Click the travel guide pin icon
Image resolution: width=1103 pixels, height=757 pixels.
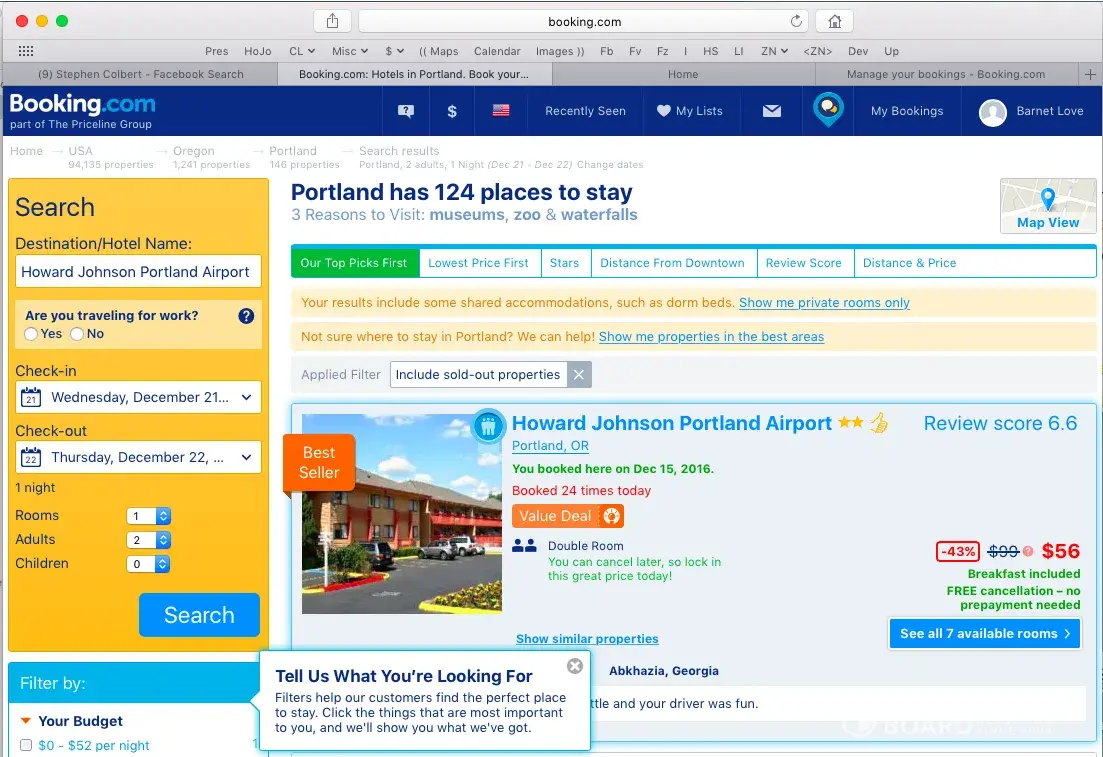click(x=828, y=110)
